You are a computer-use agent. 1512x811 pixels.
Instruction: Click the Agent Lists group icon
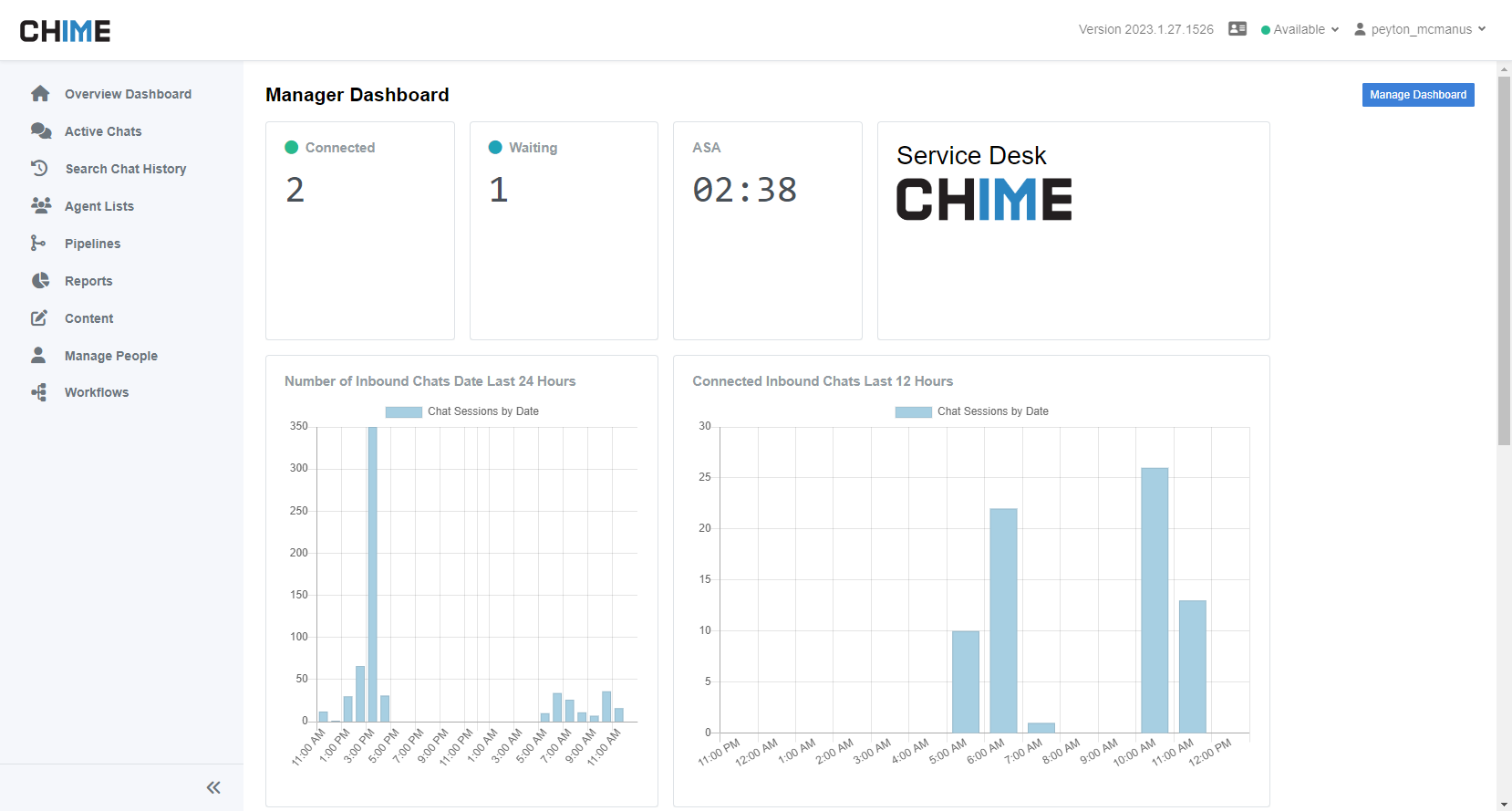click(x=41, y=205)
